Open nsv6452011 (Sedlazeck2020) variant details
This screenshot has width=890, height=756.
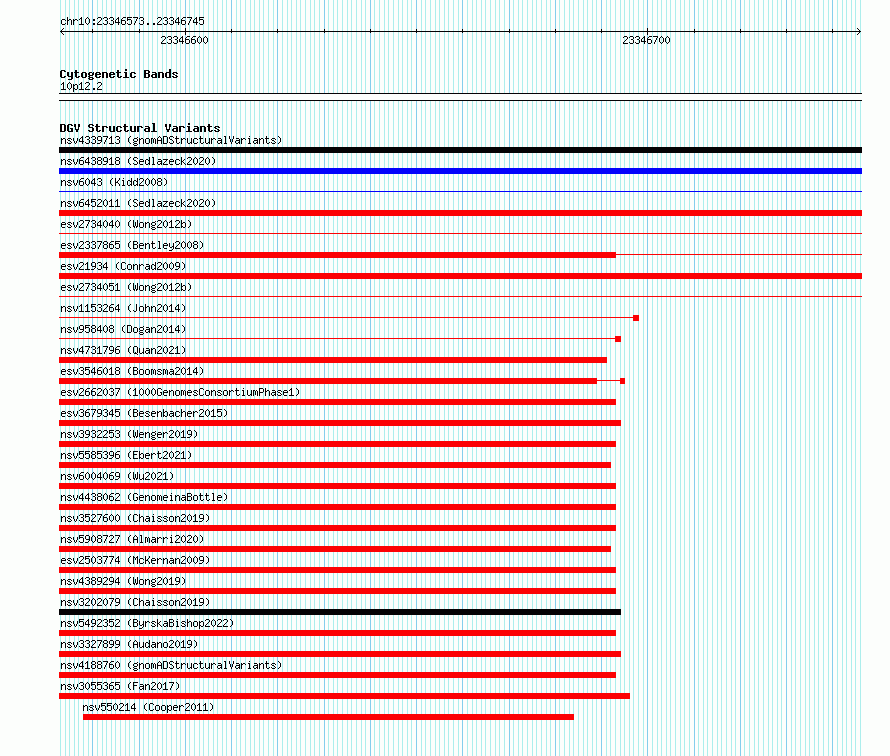tap(138, 203)
